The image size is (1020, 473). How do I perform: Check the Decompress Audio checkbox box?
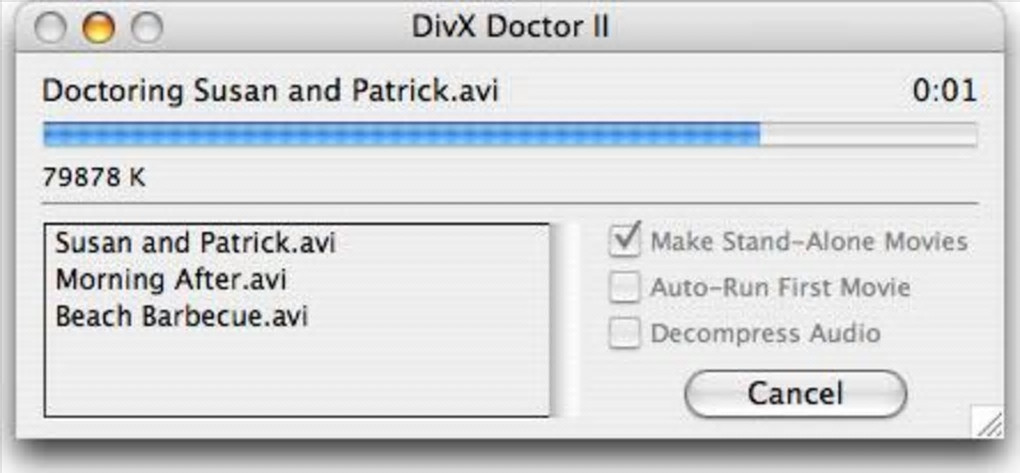[626, 334]
